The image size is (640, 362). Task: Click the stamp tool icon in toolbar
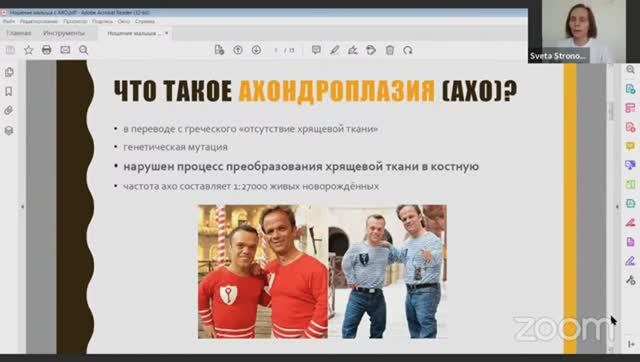[x=371, y=50]
